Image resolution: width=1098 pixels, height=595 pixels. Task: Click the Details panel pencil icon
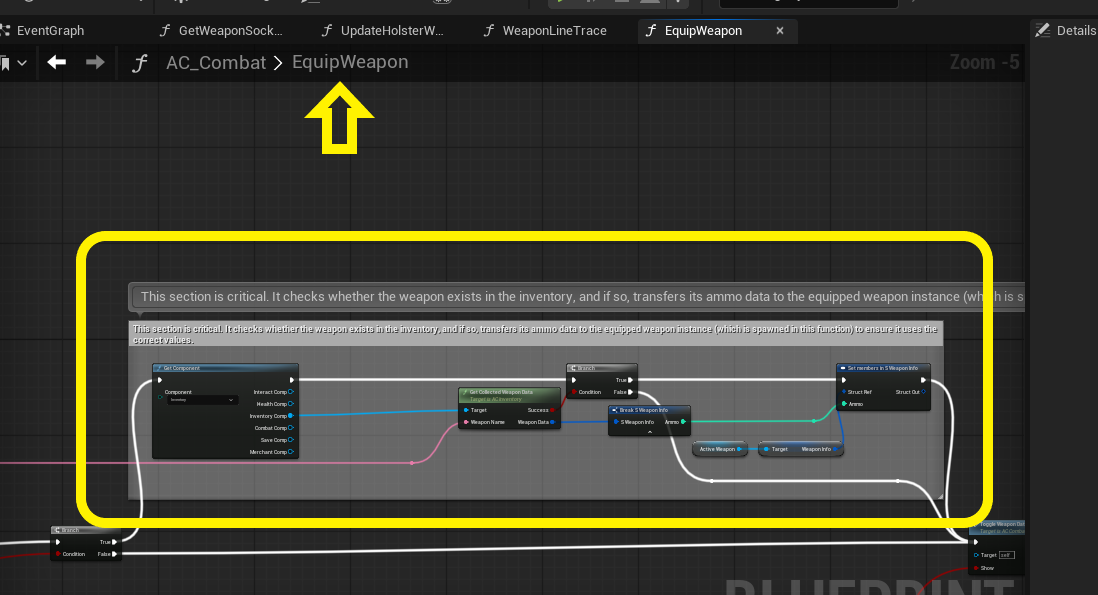click(x=1043, y=31)
